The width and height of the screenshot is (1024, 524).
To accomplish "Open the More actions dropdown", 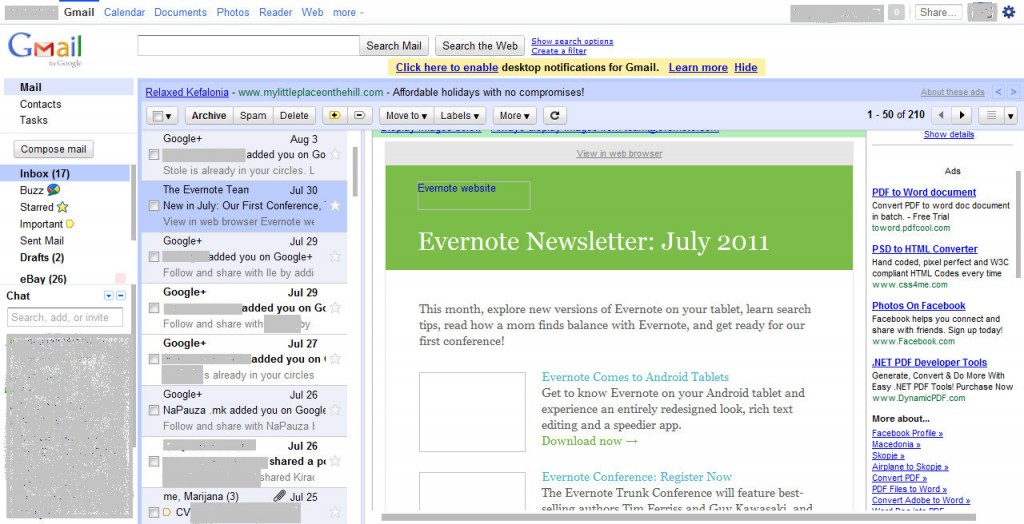I will 514,116.
